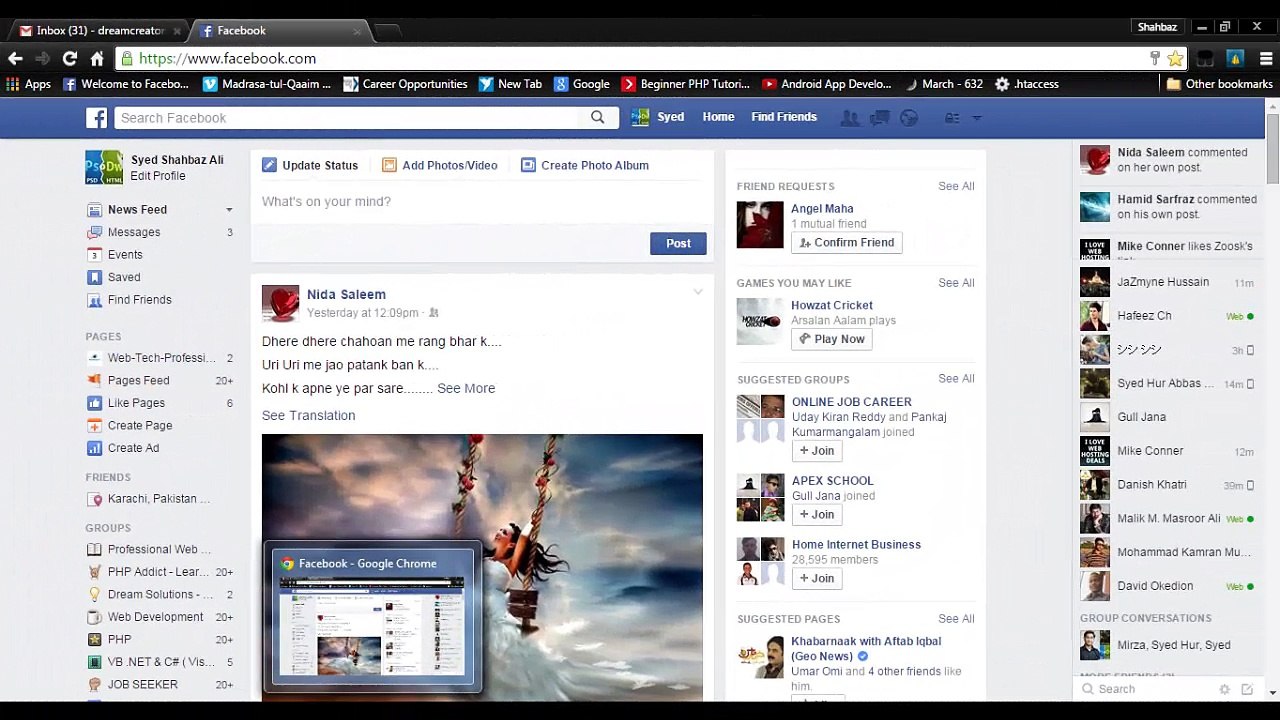1280x720 pixels.
Task: Select the Add Photos/Video tab
Action: tap(440, 165)
